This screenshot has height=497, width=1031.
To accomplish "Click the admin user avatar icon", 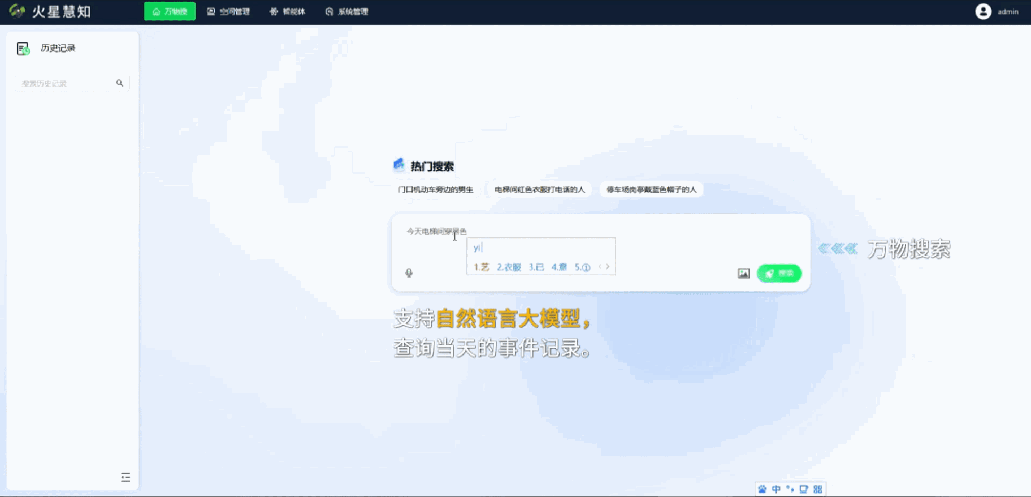I will 983,11.
